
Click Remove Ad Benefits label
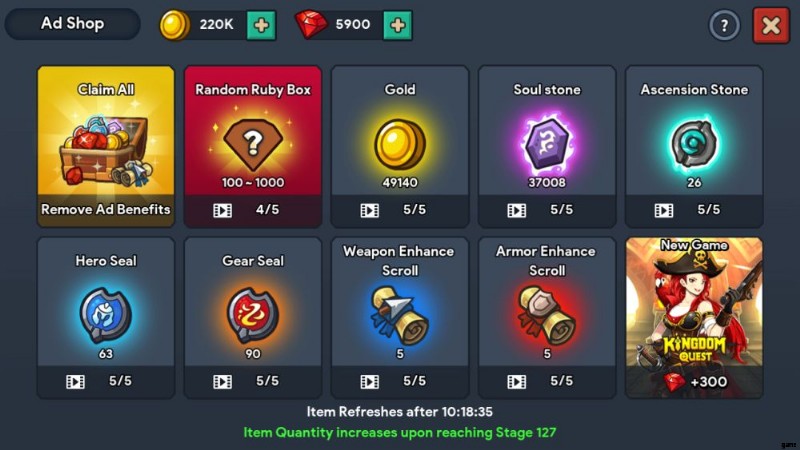(x=106, y=209)
